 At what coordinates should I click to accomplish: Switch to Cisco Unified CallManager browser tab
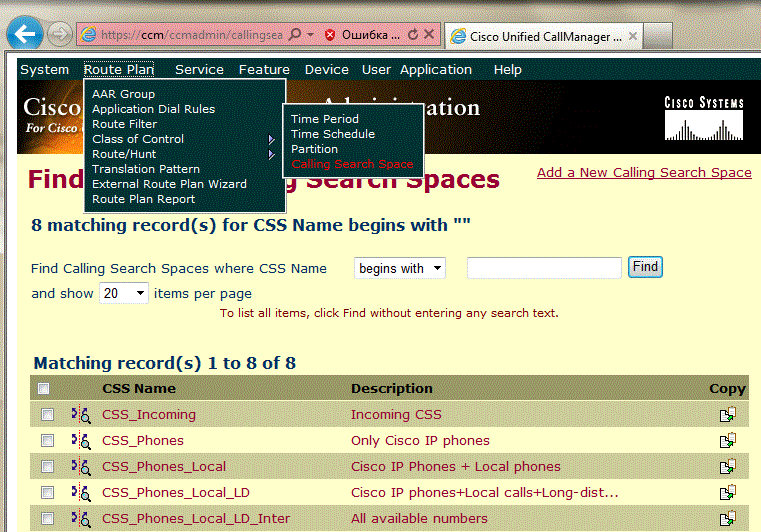click(x=540, y=36)
